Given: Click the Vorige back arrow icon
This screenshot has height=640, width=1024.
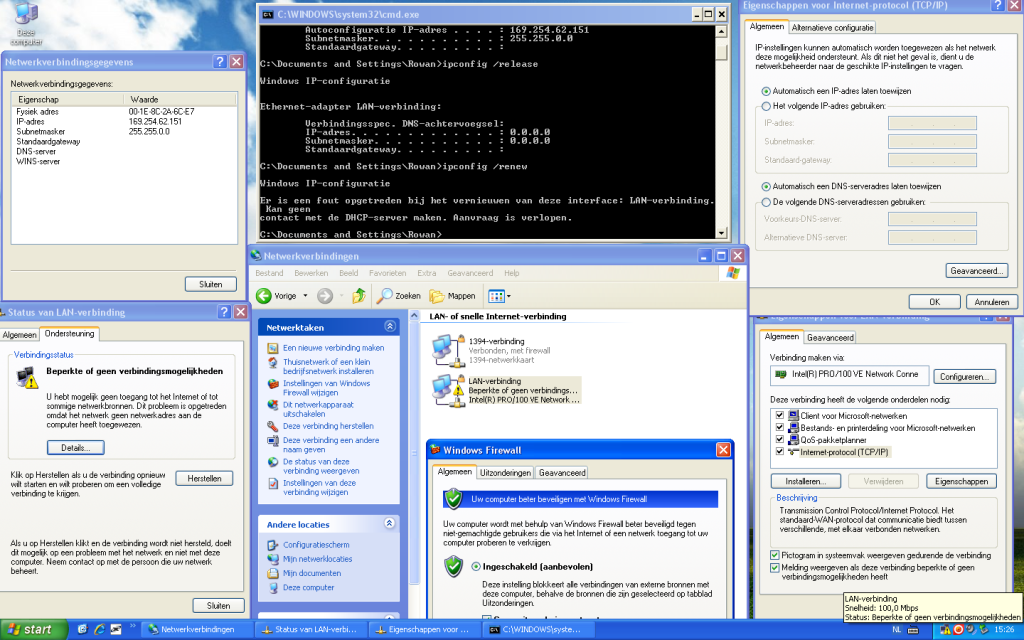Looking at the screenshot, I should 264,296.
